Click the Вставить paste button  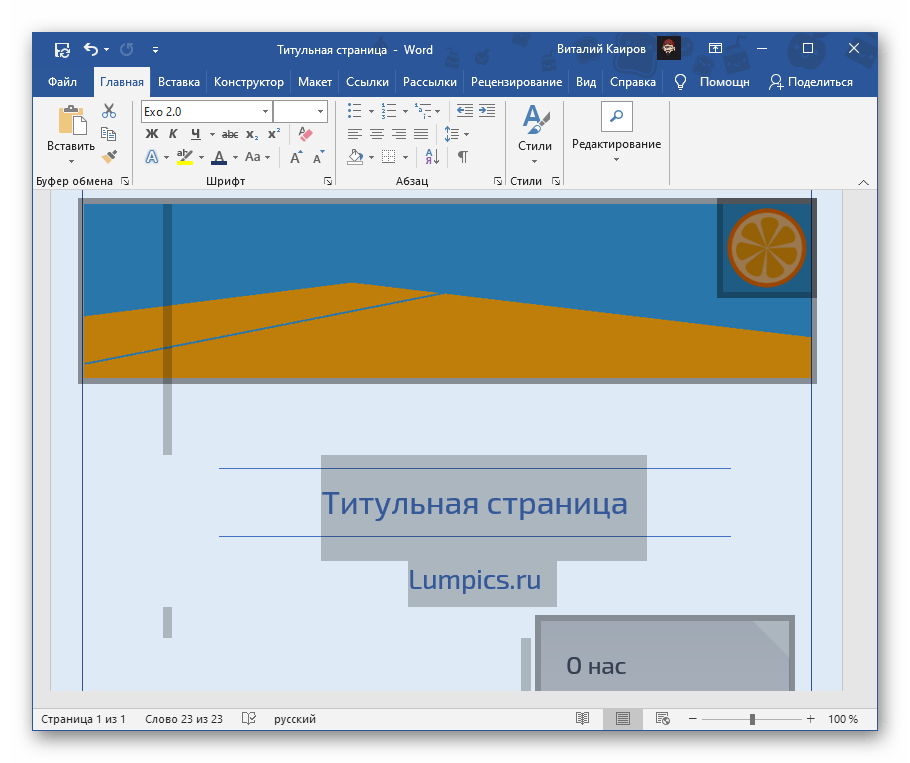click(71, 131)
